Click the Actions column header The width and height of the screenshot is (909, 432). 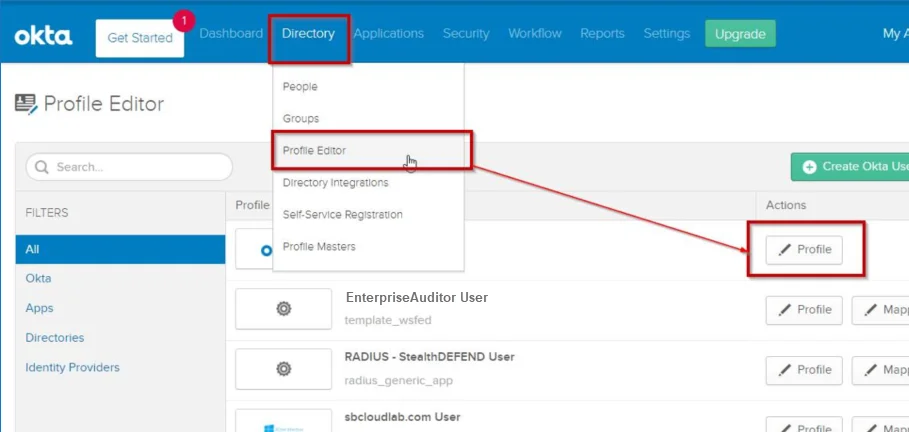pyautogui.click(x=786, y=205)
